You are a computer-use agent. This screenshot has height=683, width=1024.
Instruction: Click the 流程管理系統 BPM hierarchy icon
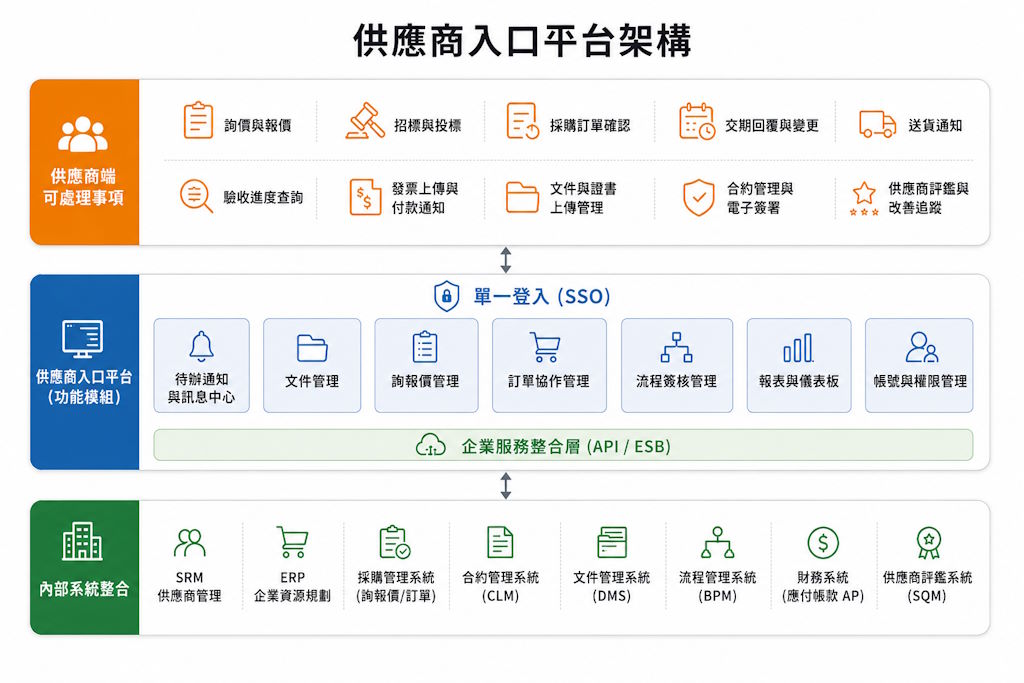click(718, 542)
